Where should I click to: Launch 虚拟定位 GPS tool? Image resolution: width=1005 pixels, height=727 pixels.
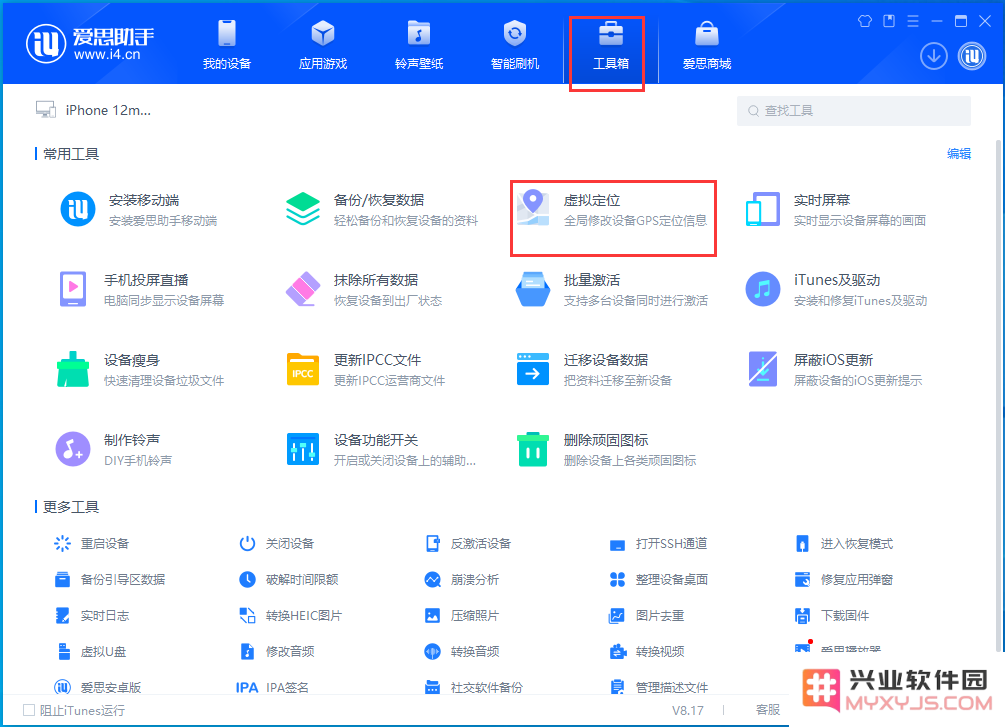pyautogui.click(x=612, y=210)
